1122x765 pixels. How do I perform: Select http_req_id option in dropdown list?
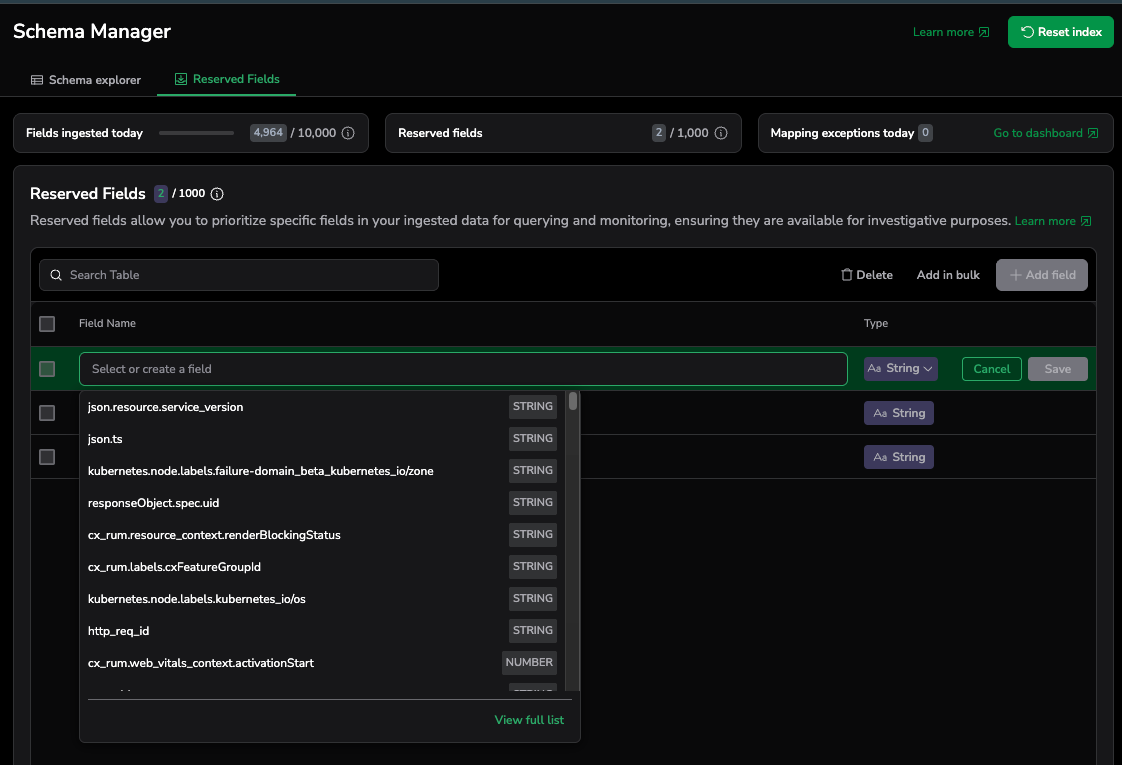[118, 631]
